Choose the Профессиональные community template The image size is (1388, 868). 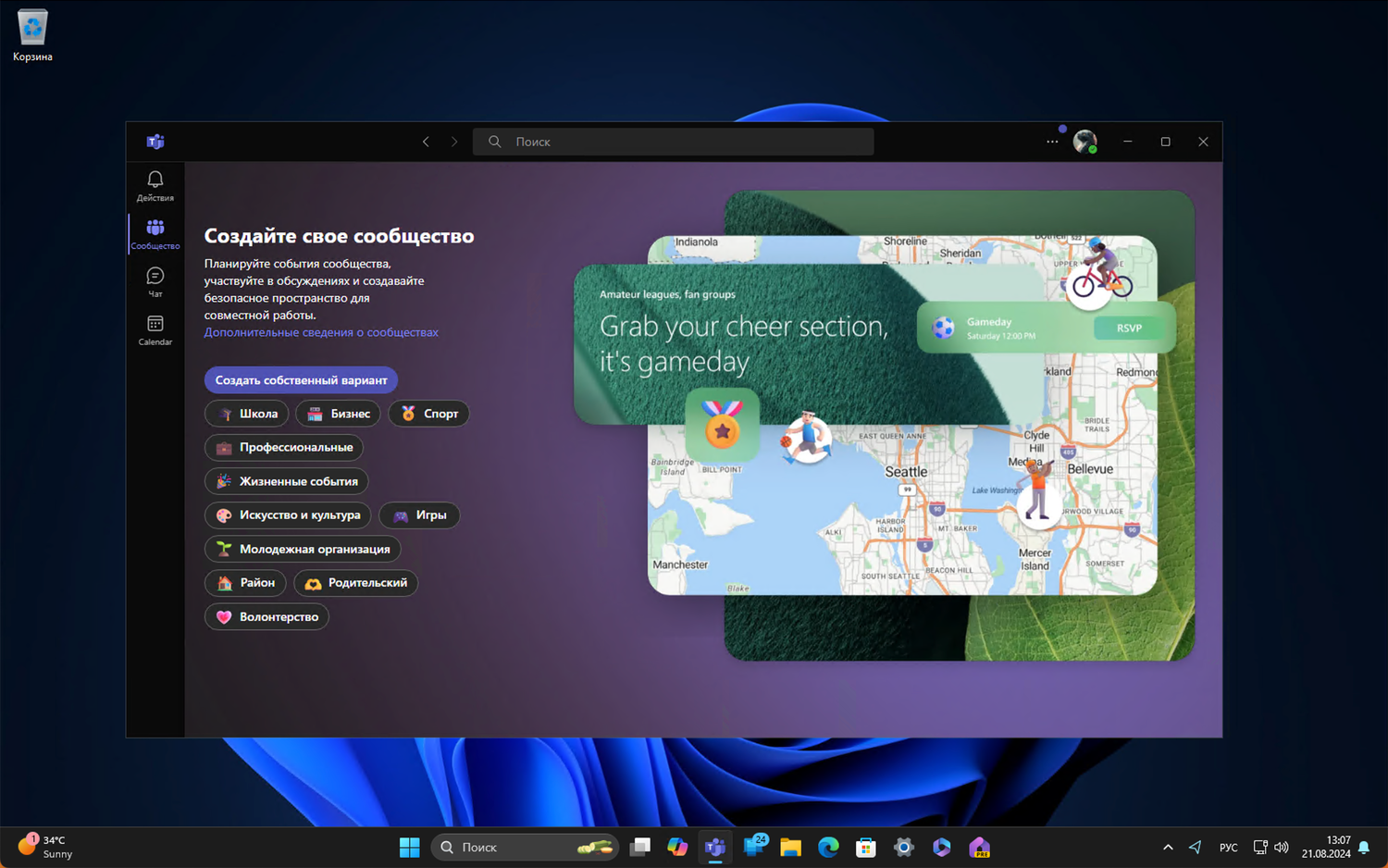tap(284, 448)
